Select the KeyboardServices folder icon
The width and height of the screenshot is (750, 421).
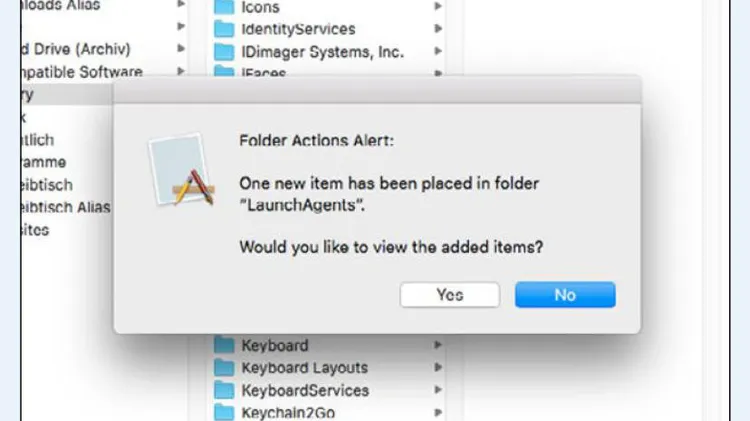[224, 390]
